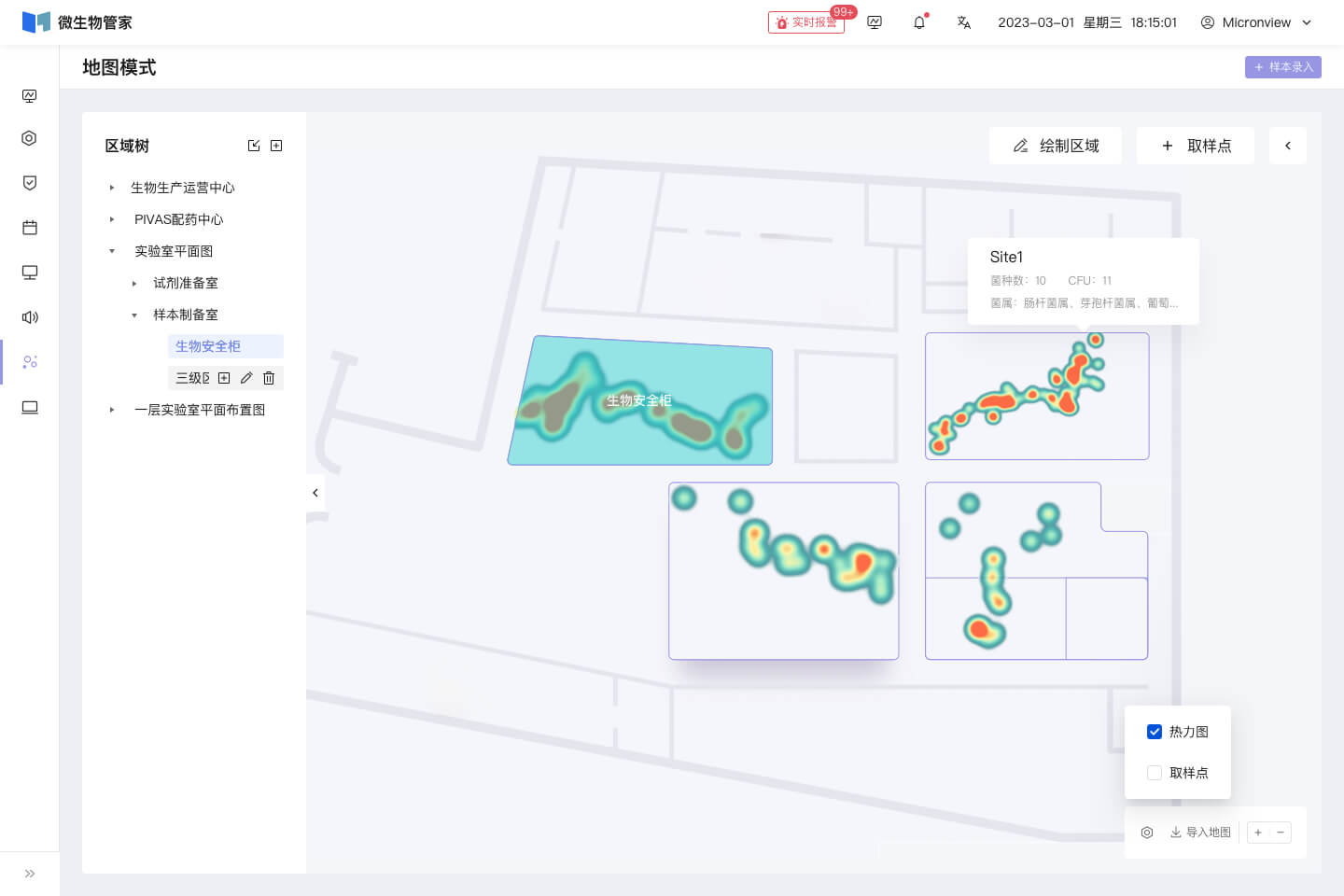The image size is (1344, 896).
Task: Click the 绘制区域 button
Action: tap(1056, 146)
